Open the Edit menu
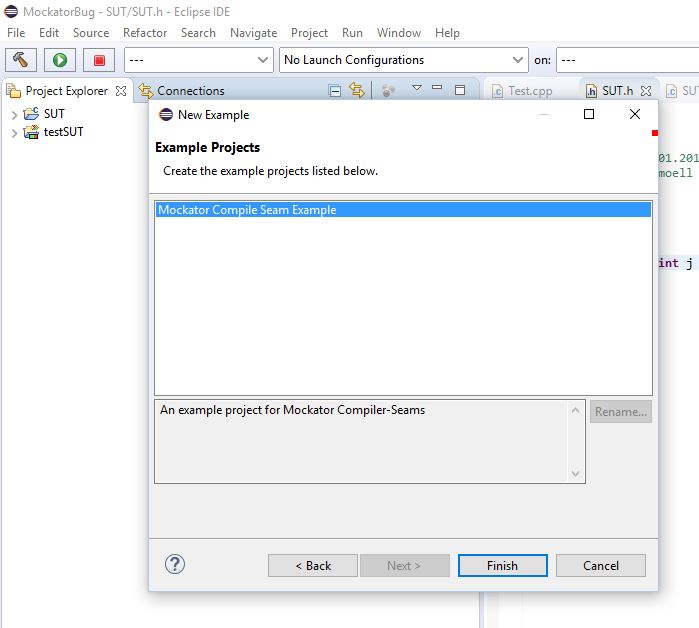Viewport: 699px width, 628px height. point(49,33)
